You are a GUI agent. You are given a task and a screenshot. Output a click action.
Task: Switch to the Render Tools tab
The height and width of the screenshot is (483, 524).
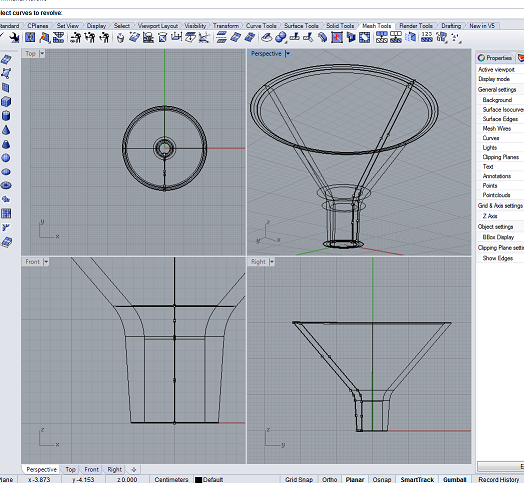416,26
